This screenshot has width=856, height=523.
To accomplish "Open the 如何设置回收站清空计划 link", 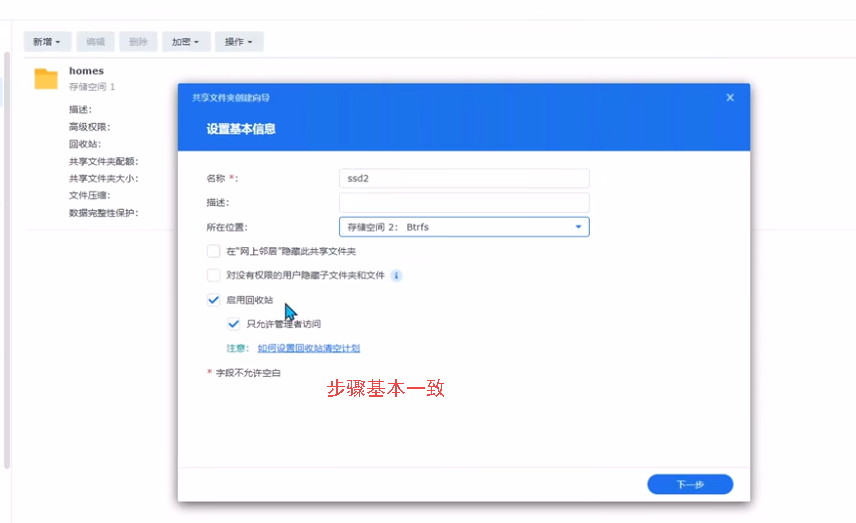I will pyautogui.click(x=308, y=348).
